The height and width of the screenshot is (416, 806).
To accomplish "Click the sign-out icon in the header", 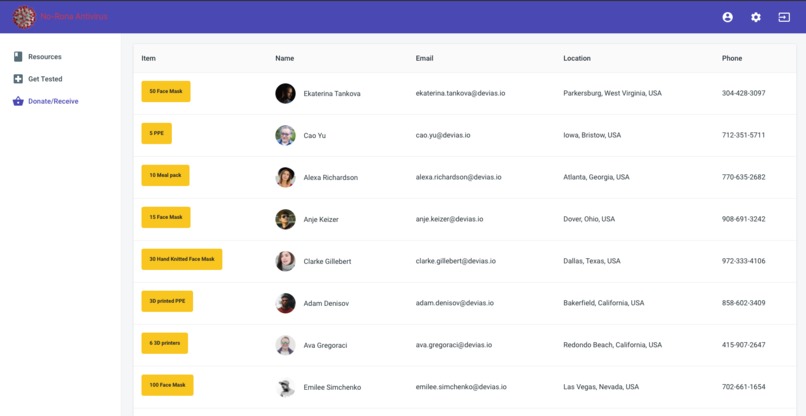I will point(784,17).
